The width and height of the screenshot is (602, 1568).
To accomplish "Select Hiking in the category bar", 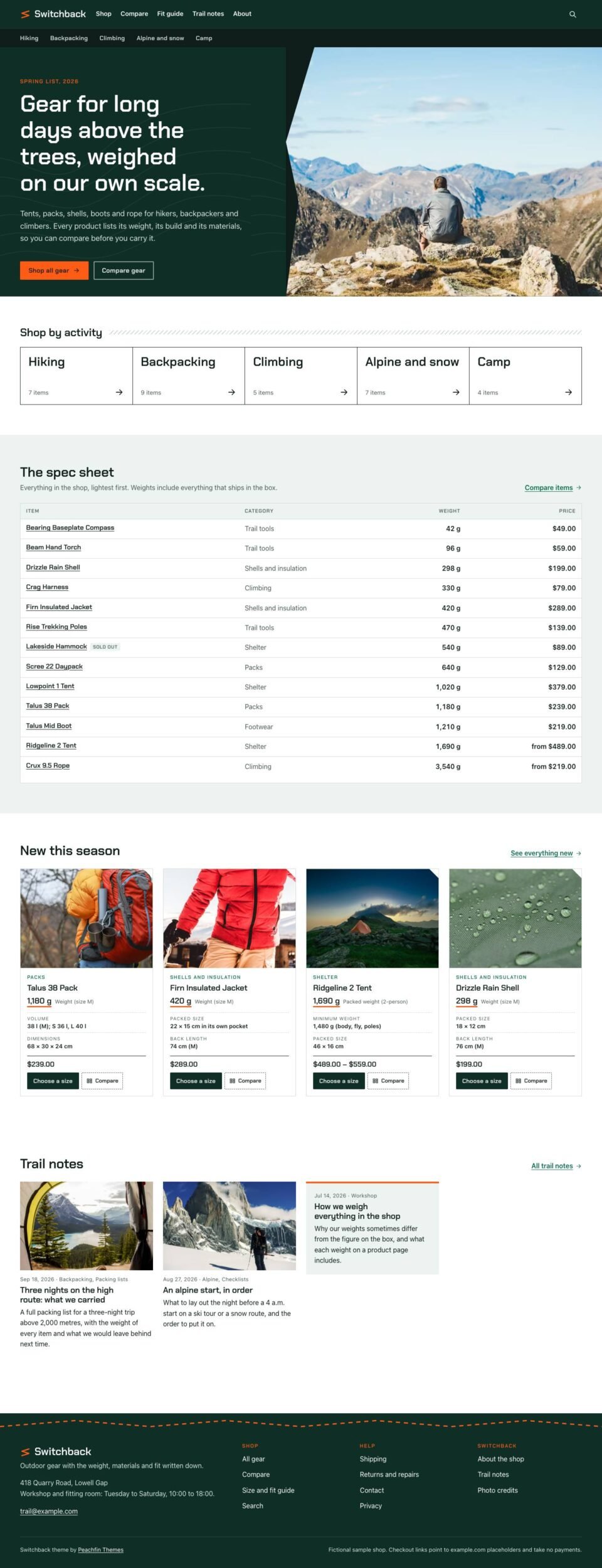I will [29, 38].
